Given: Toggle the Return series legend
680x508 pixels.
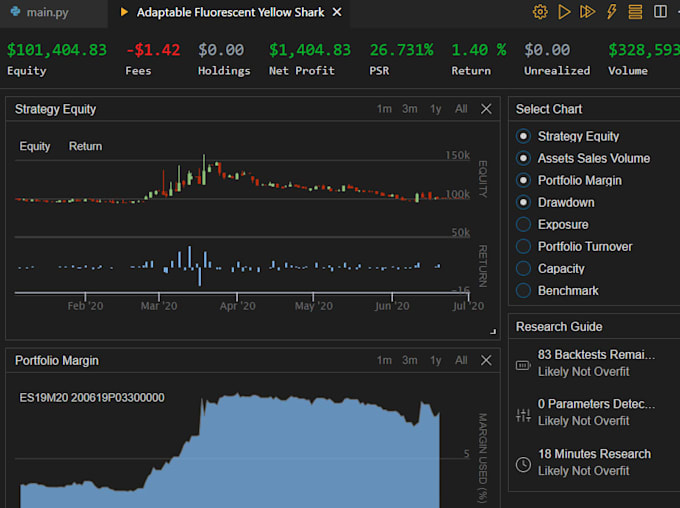Looking at the screenshot, I should 85,146.
